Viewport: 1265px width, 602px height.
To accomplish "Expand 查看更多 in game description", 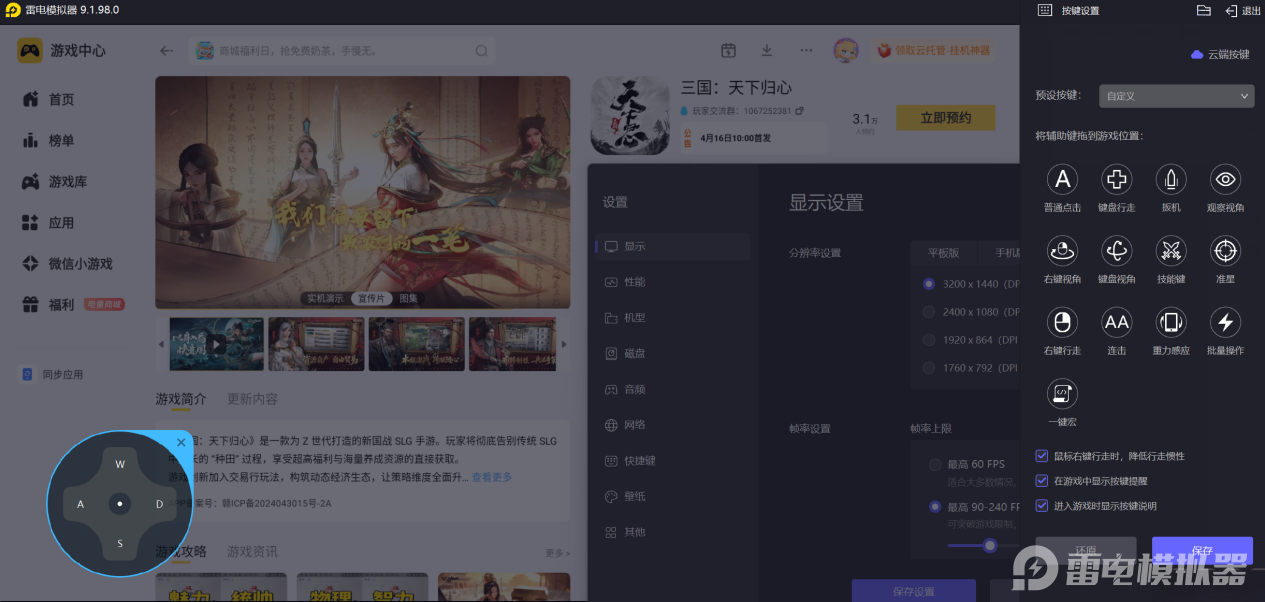I will click(x=492, y=478).
